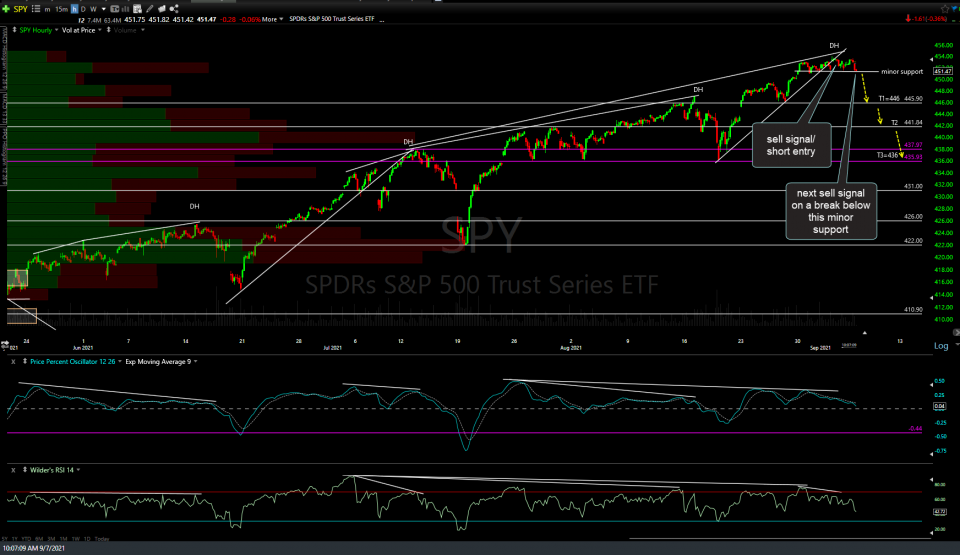Click the PPO value tag 0.04
Image resolution: width=960 pixels, height=555 pixels.
940,407
